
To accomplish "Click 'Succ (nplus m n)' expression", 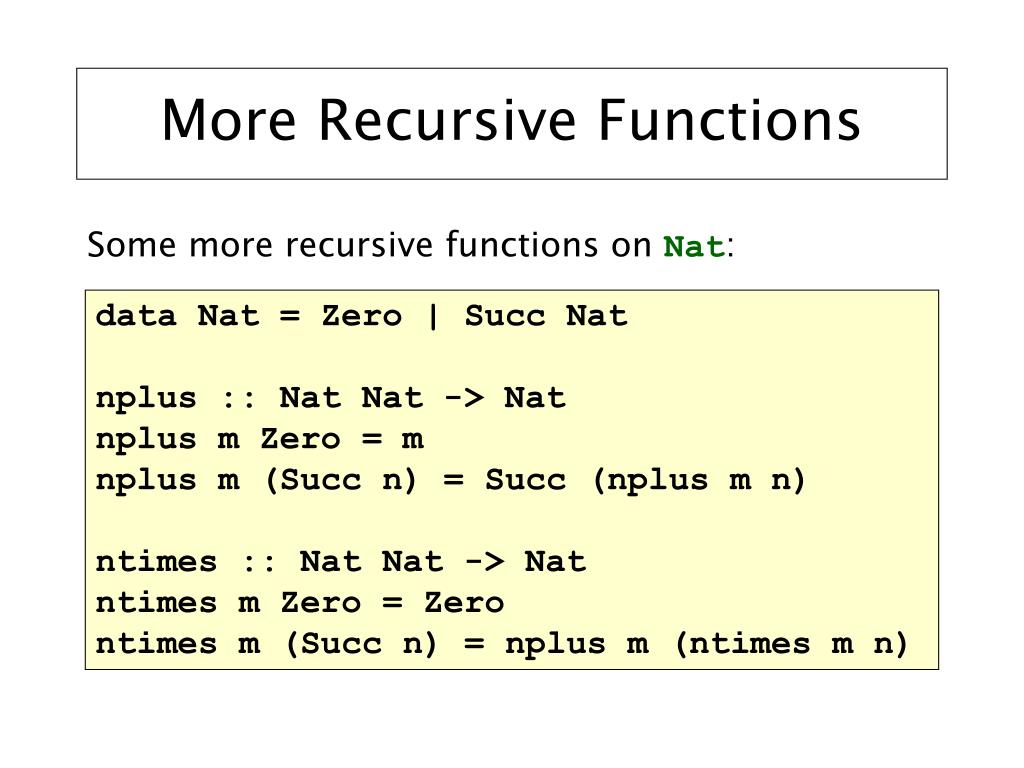I will point(645,480).
